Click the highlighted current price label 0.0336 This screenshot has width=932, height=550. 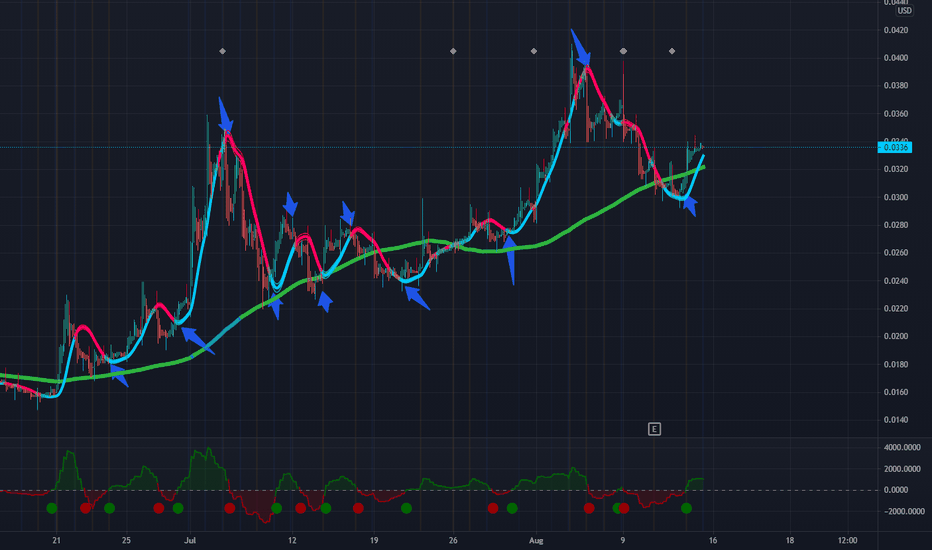point(895,147)
